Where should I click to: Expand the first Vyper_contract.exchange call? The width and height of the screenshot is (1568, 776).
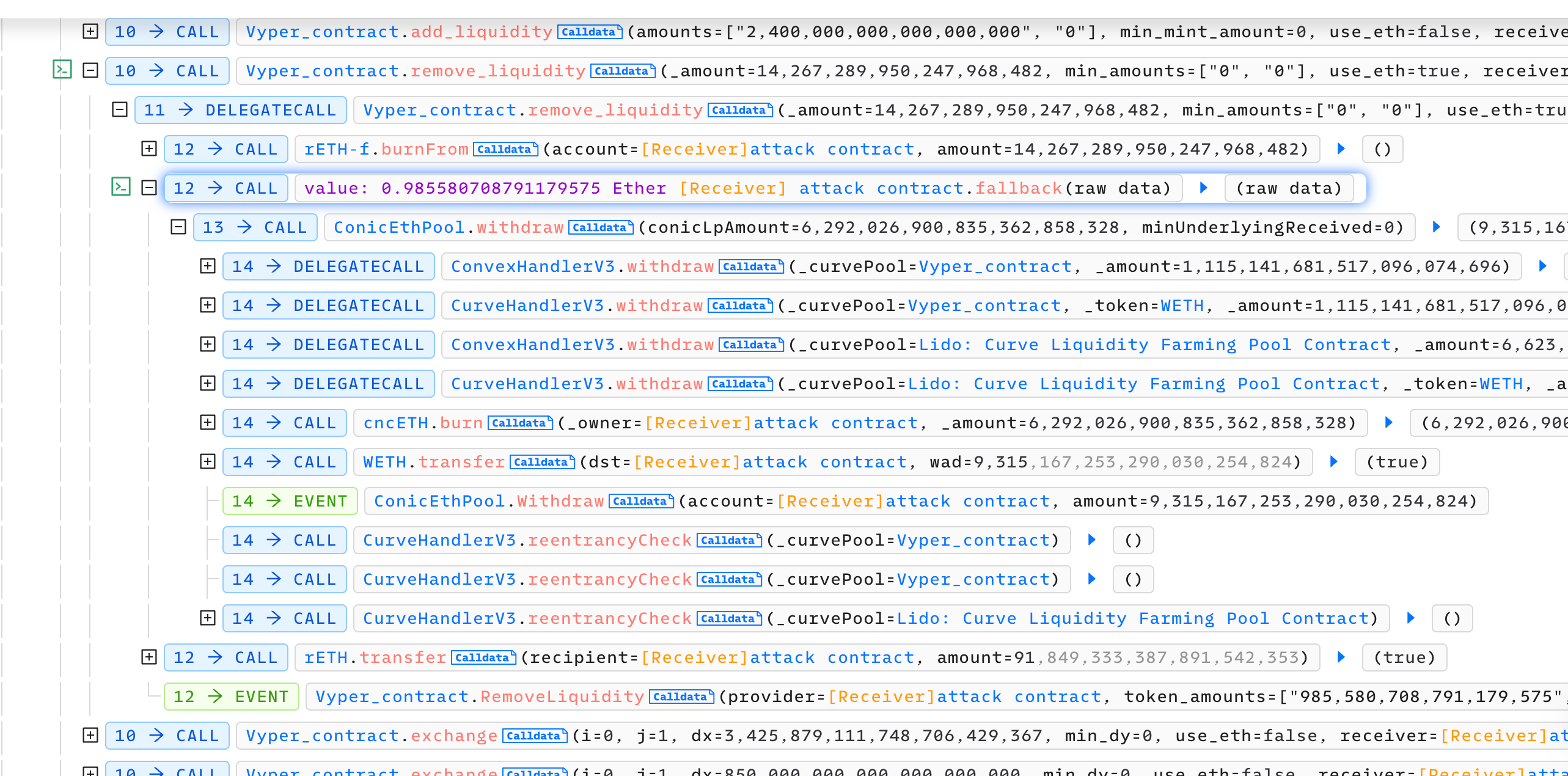coord(90,735)
